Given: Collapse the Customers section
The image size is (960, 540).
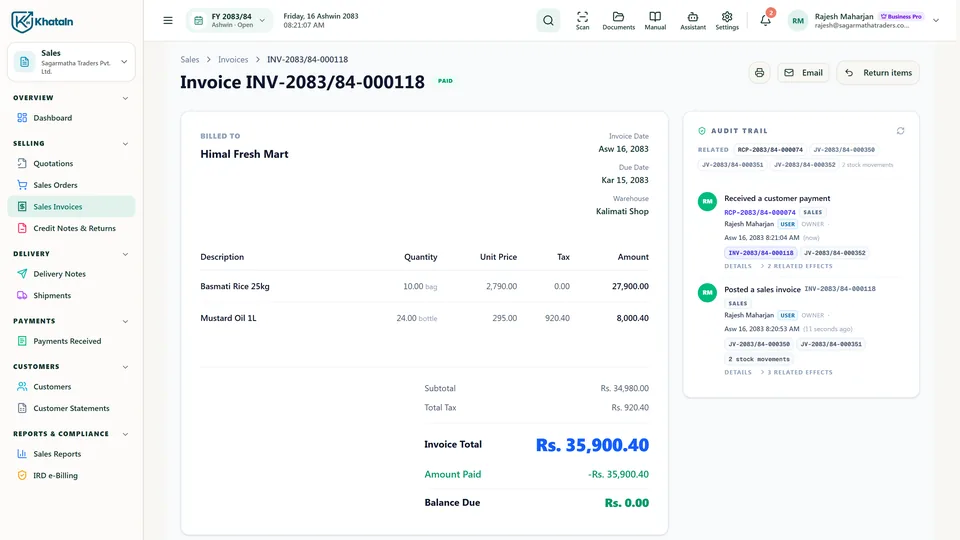Looking at the screenshot, I should [x=125, y=367].
